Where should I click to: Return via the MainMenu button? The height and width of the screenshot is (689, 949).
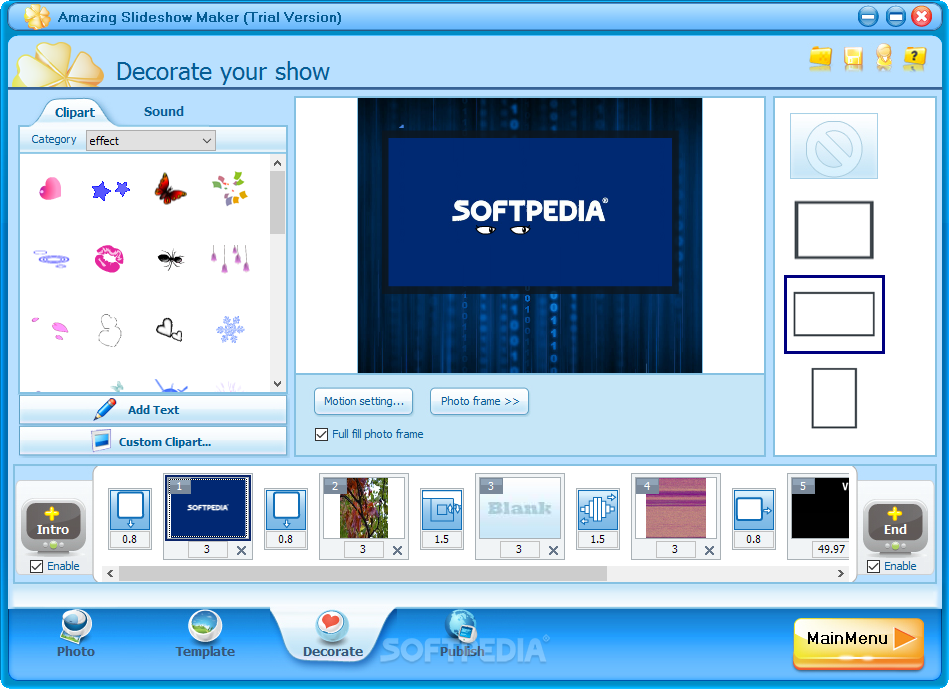click(858, 642)
